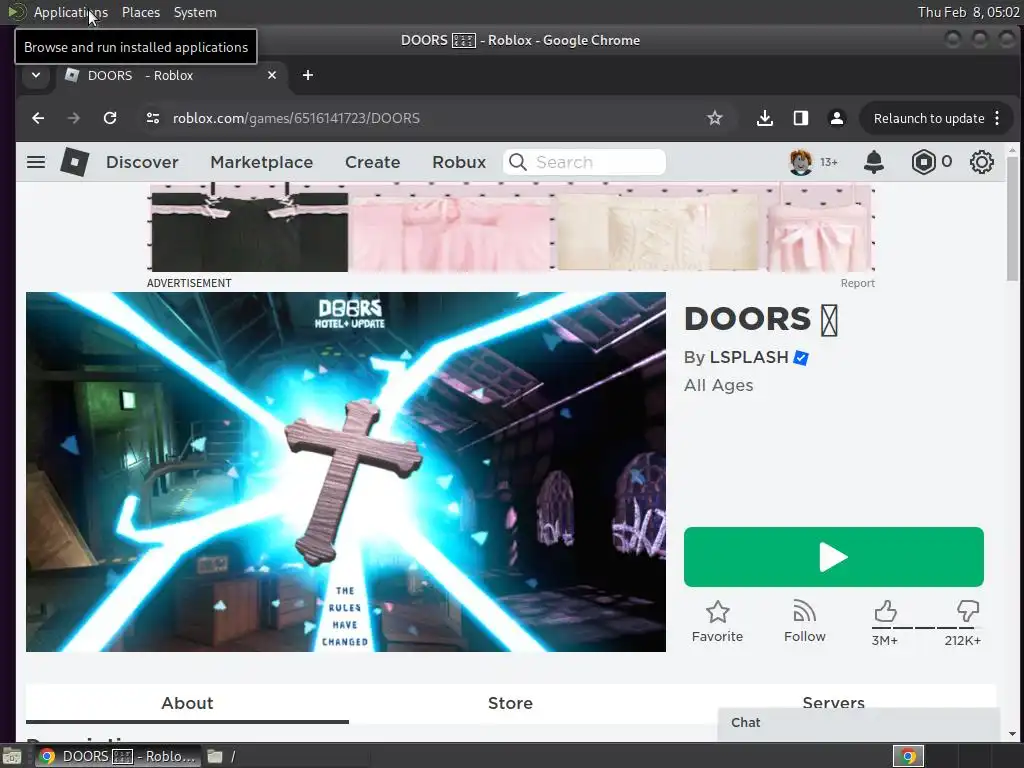
Task: Click Relaunch to update button
Action: (929, 118)
